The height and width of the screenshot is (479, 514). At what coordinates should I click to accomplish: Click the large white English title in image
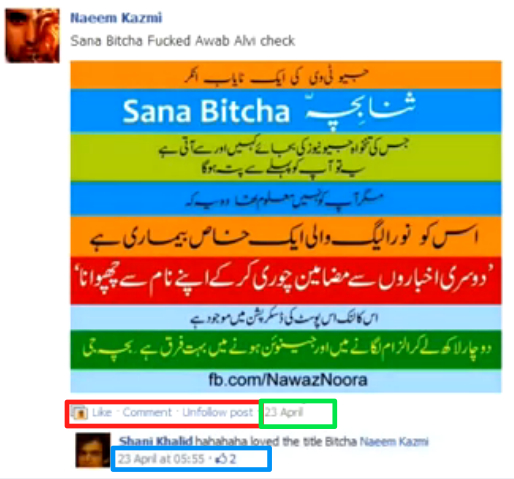206,111
